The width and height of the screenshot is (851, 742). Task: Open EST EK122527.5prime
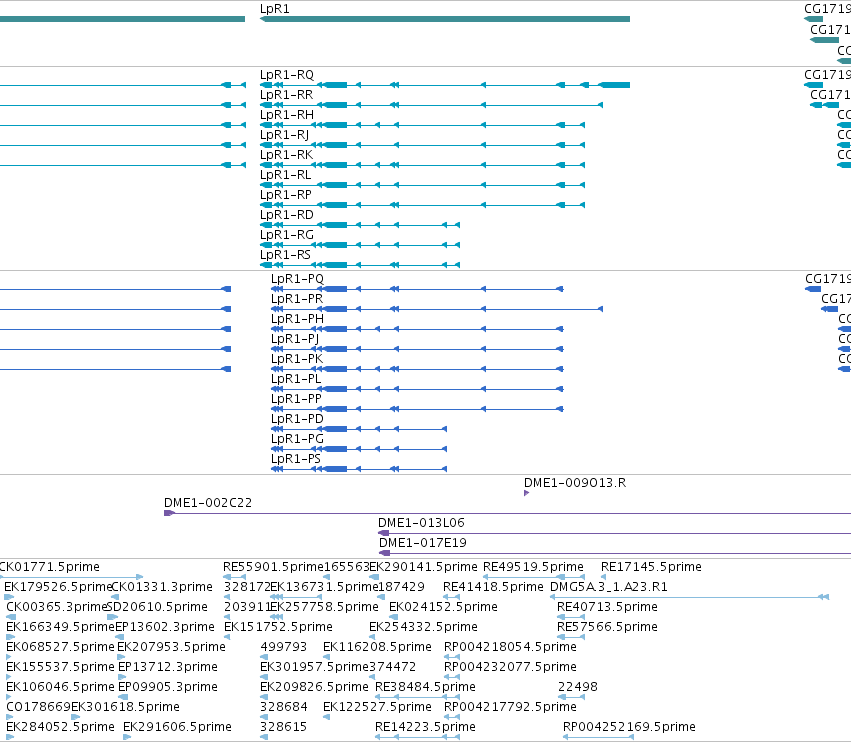point(377,707)
